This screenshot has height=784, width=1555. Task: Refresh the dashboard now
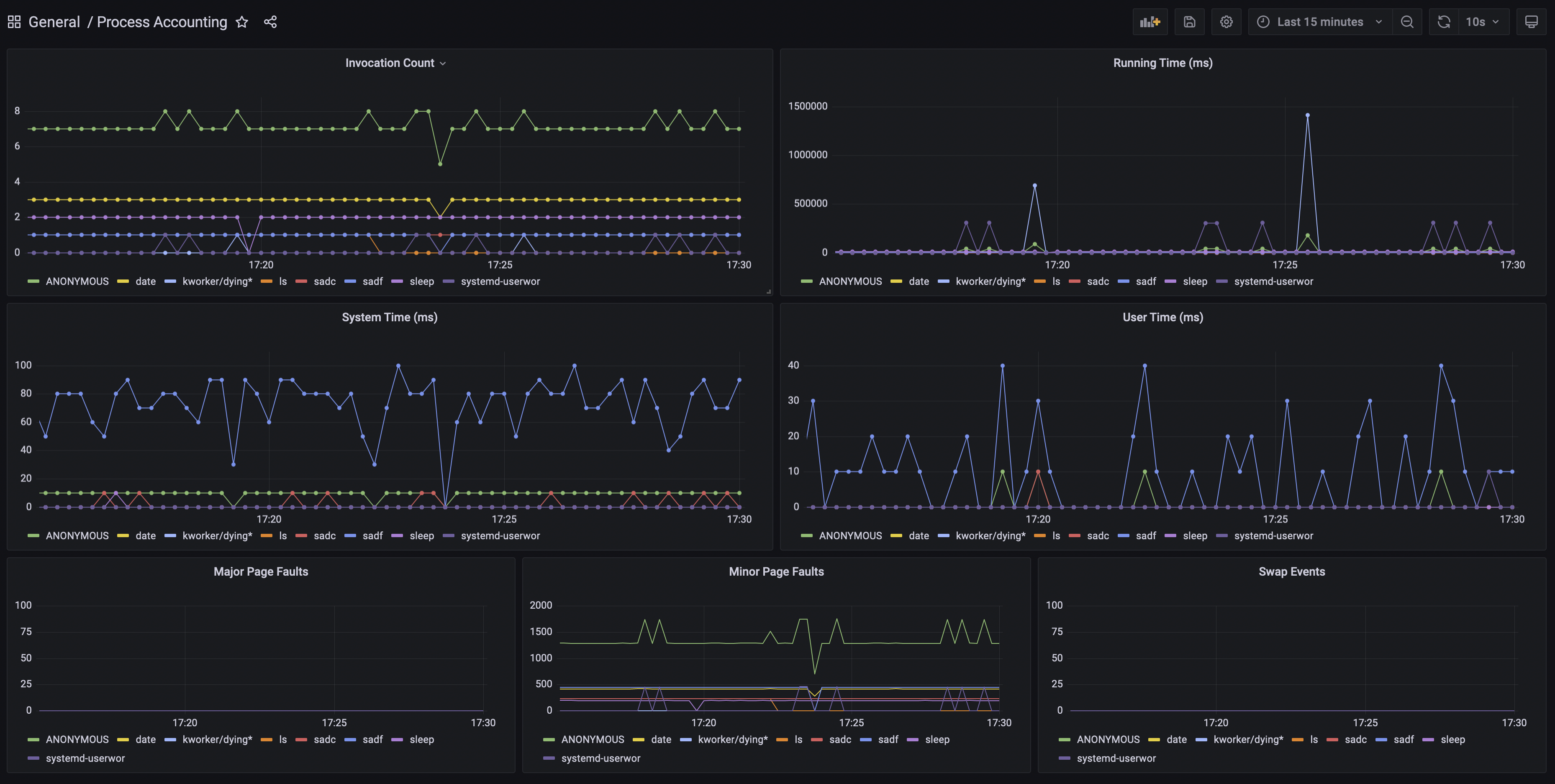[1443, 22]
